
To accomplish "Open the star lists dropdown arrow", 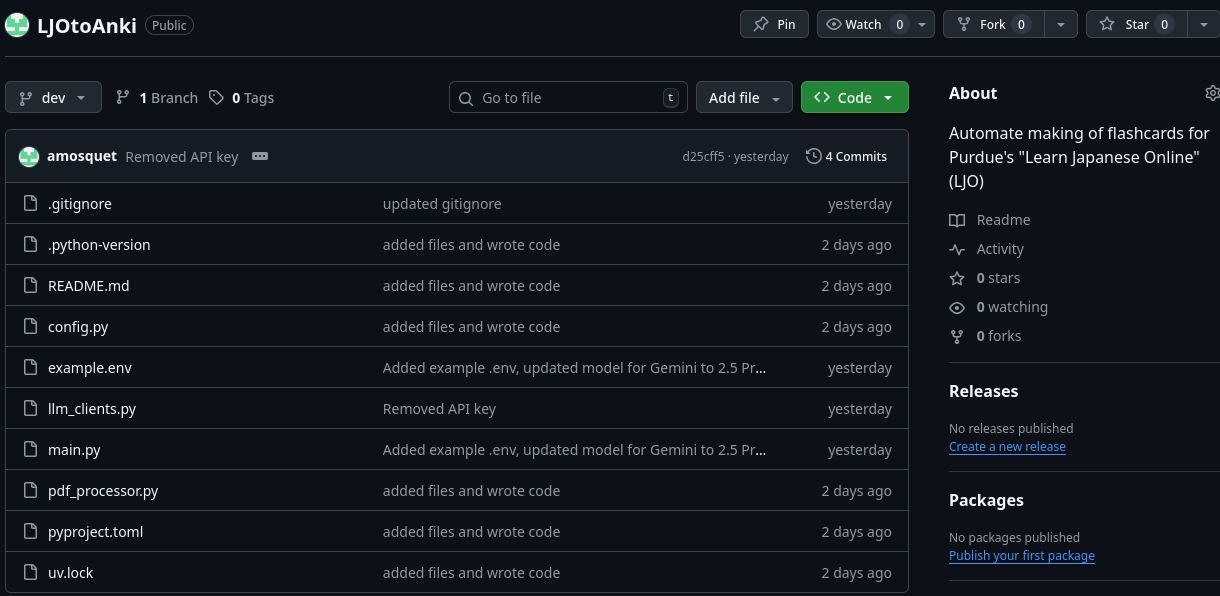I will (1203, 25).
